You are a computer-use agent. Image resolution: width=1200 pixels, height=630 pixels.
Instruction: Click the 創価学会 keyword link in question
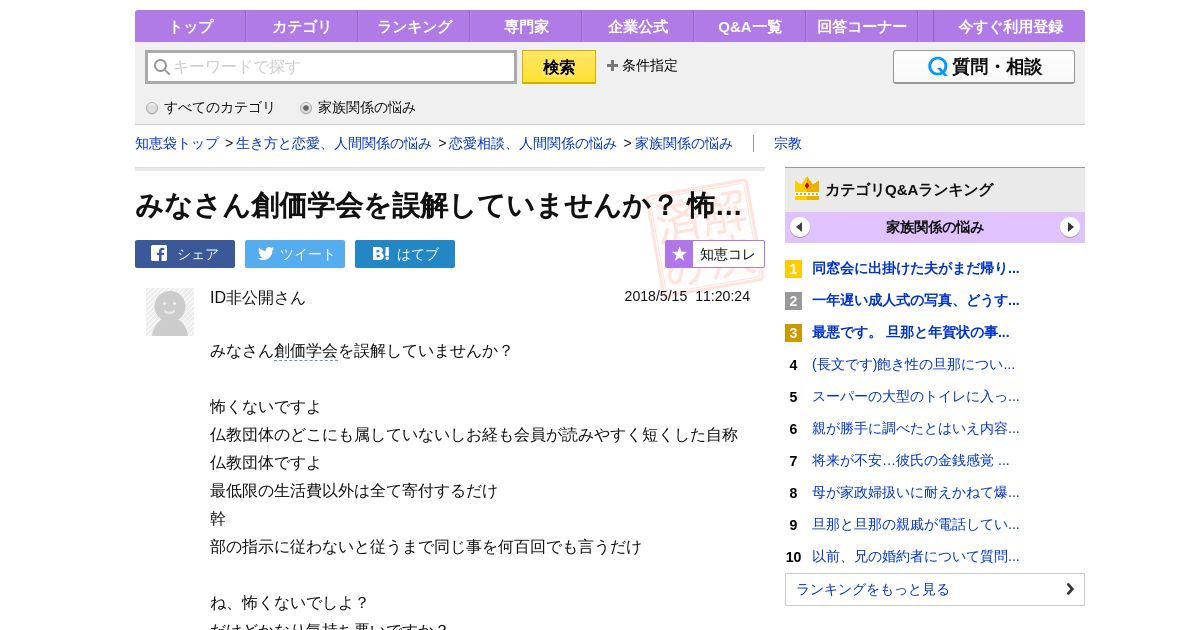point(306,351)
